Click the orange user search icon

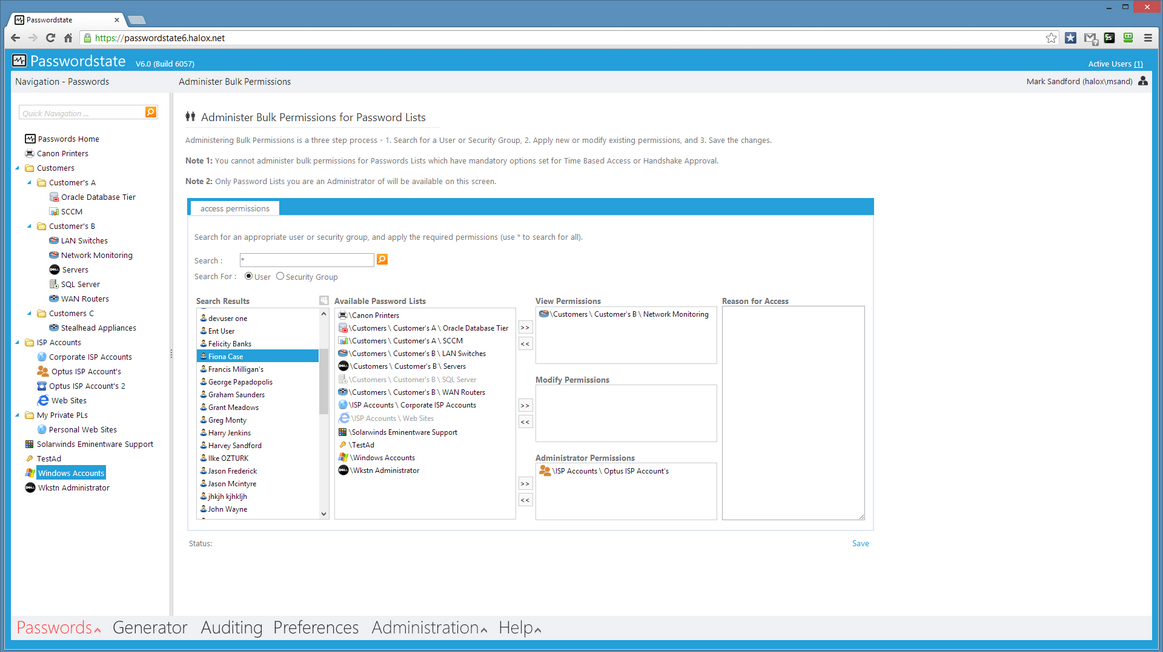point(382,259)
